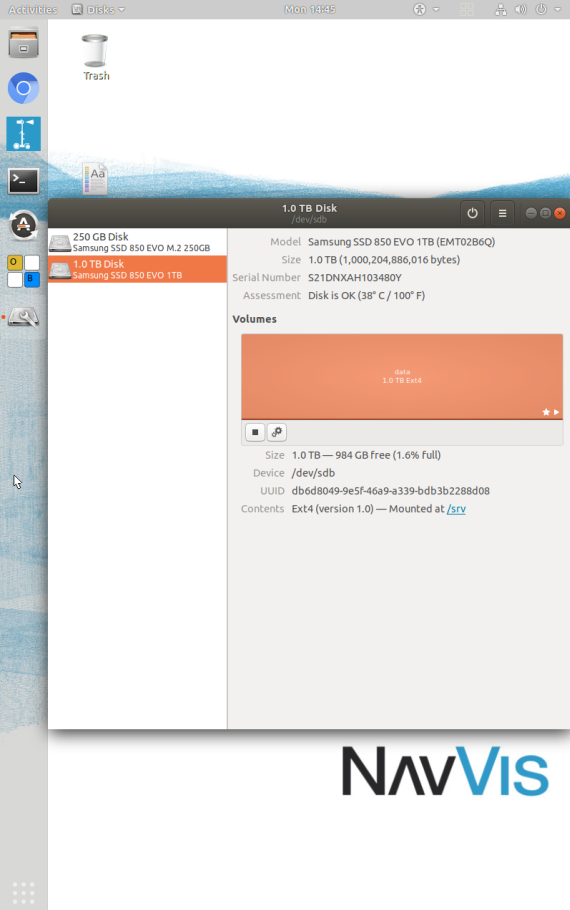This screenshot has height=910, width=570.
Task: Open the blue mapping app dock icon
Action: click(23, 134)
